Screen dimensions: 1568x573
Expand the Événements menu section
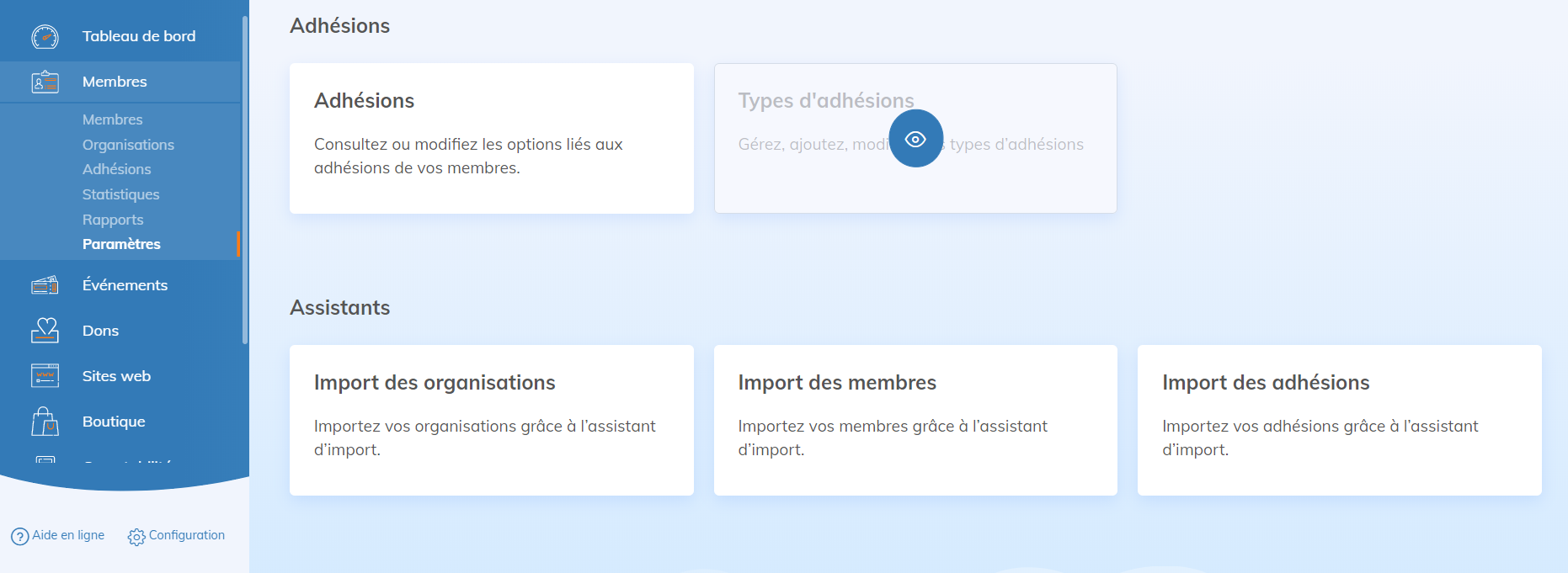point(125,285)
